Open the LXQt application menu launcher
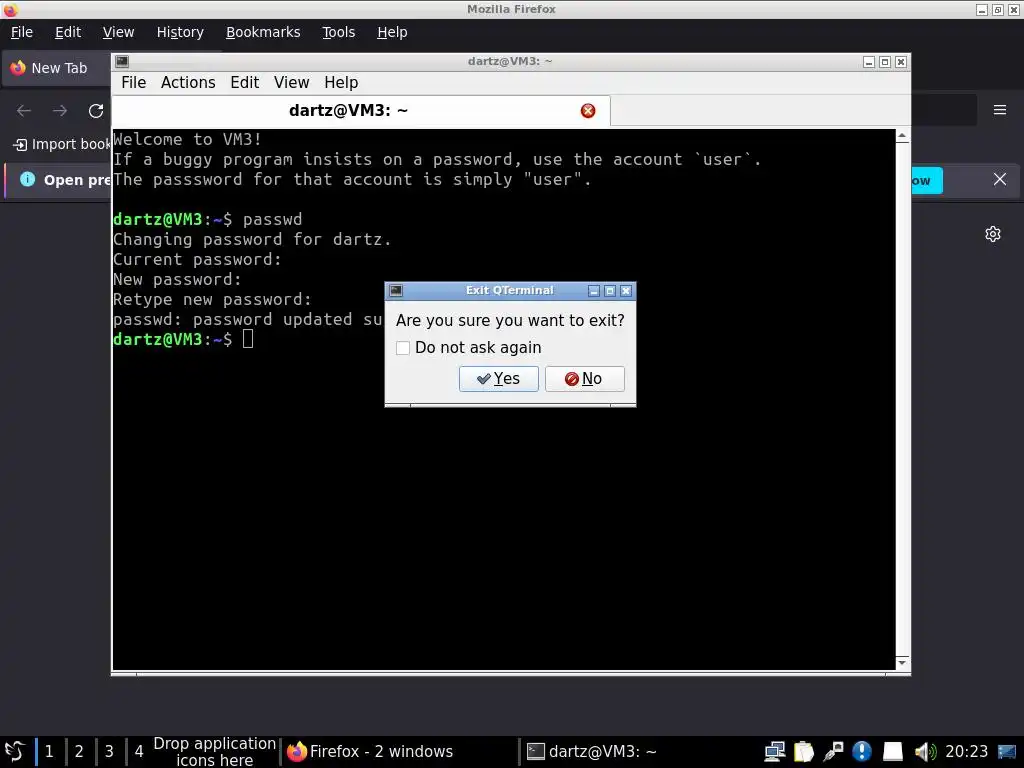The image size is (1024, 768). (14, 751)
